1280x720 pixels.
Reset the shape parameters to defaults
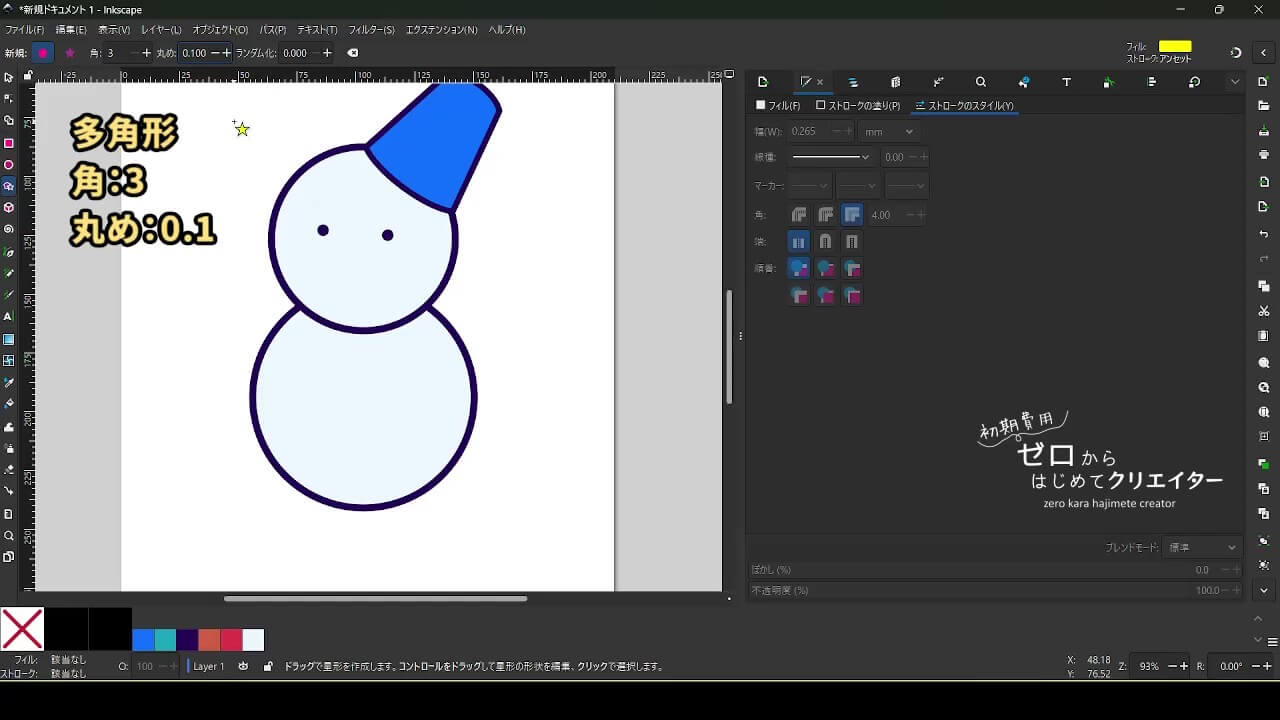tap(352, 53)
